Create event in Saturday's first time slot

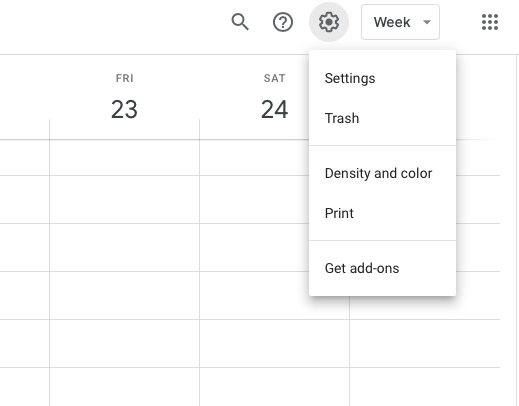254,157
